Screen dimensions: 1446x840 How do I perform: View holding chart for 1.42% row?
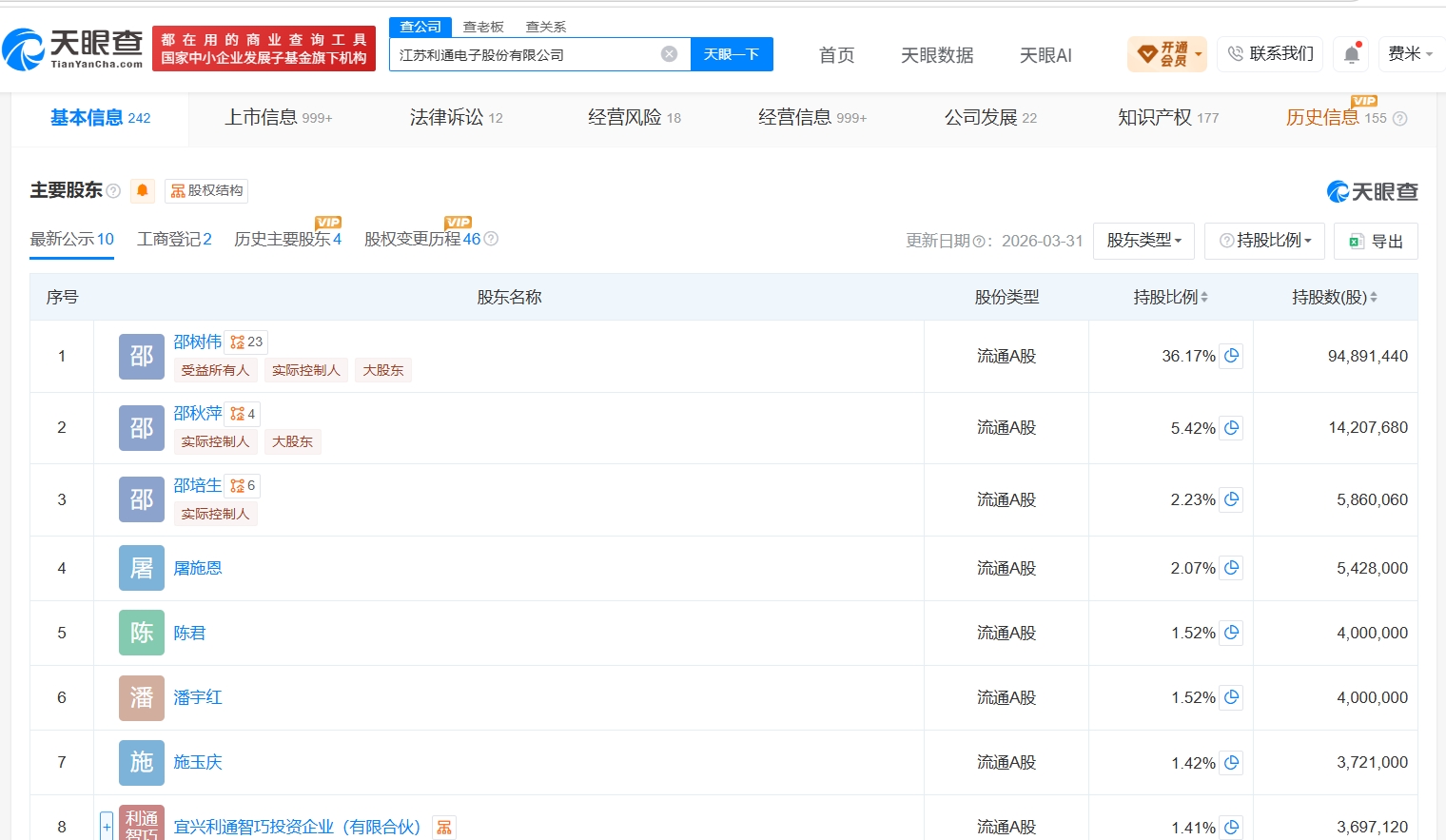1231,762
